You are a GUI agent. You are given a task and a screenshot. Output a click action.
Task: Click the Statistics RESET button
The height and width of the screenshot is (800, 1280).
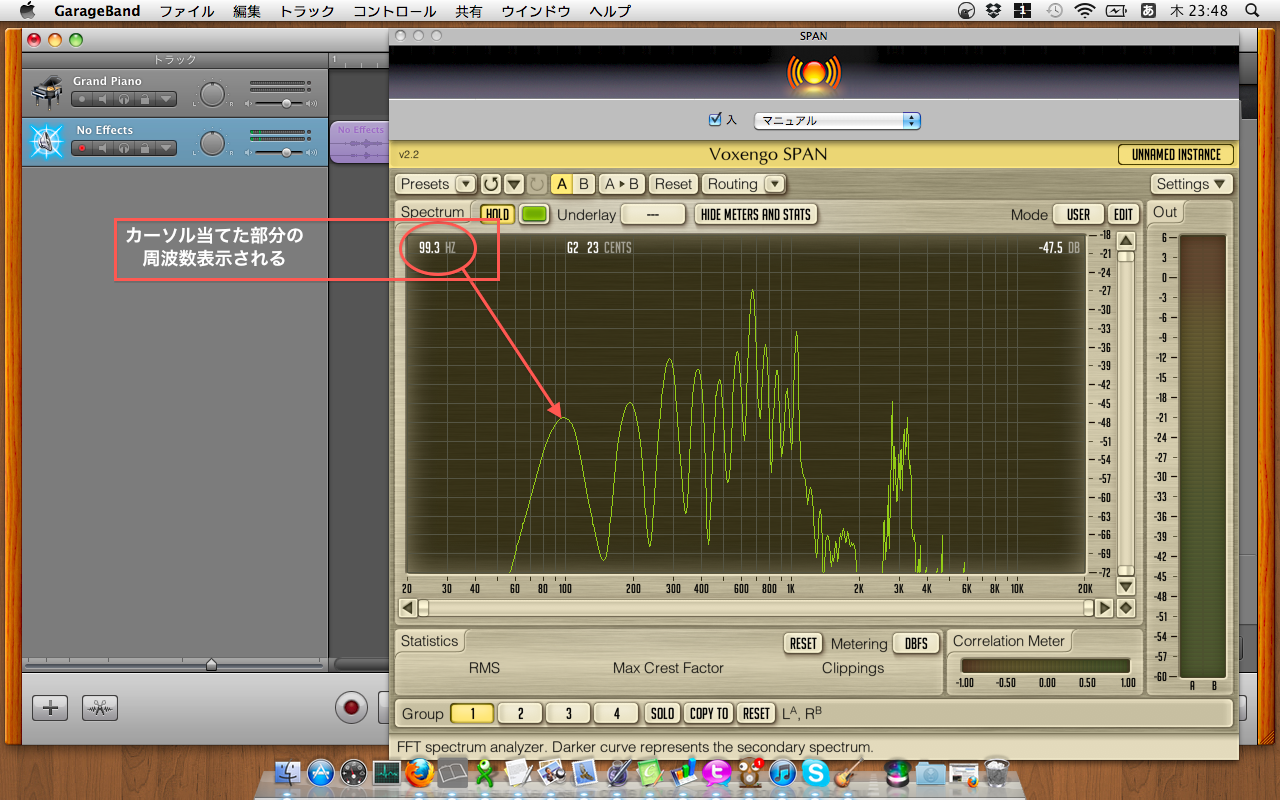tap(803, 644)
